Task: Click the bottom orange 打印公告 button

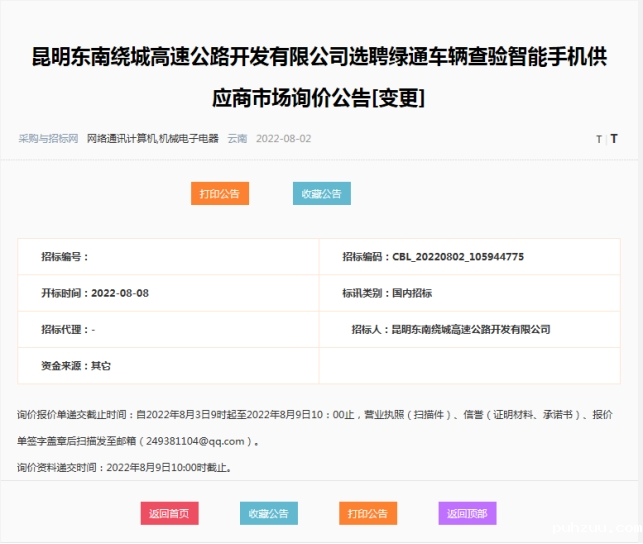Action: click(x=367, y=513)
